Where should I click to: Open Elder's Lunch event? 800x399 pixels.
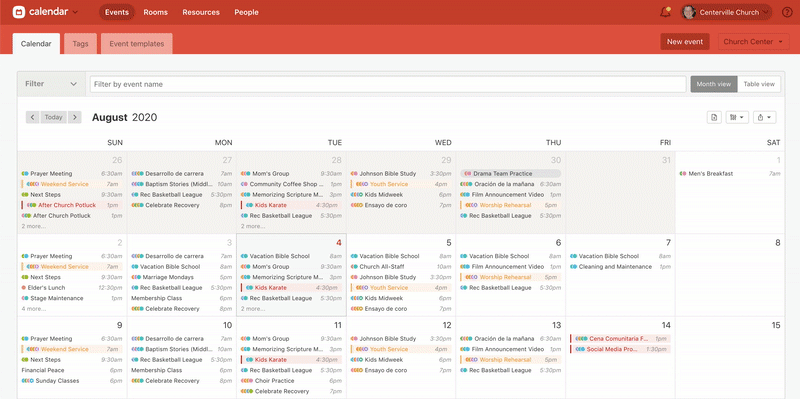tap(71, 288)
